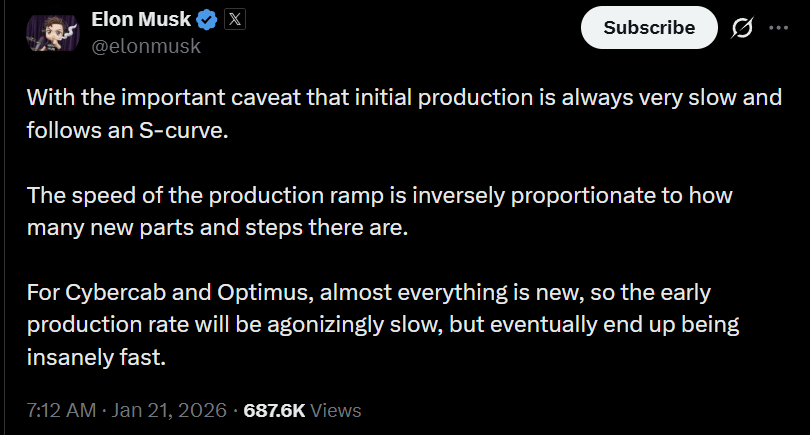
Task: Open the three-dot More options menu
Action: tap(778, 28)
